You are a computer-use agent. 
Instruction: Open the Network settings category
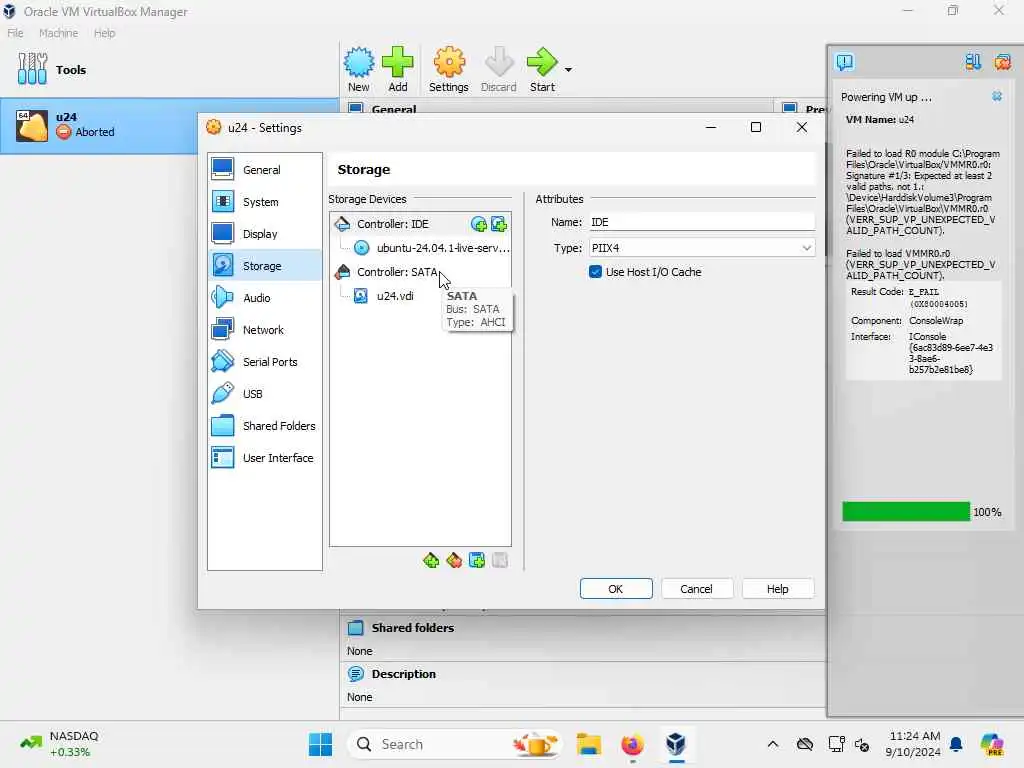tap(264, 330)
